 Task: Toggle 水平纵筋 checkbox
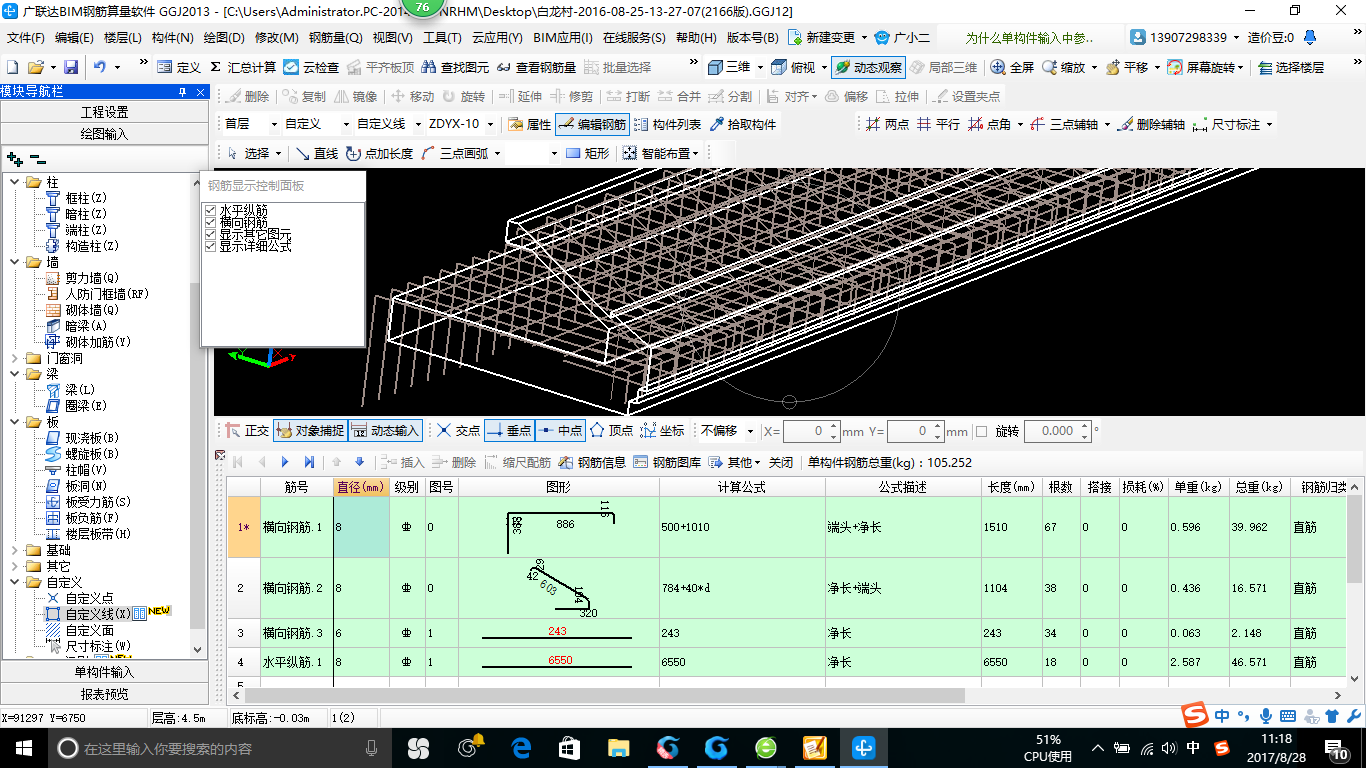tap(210, 210)
